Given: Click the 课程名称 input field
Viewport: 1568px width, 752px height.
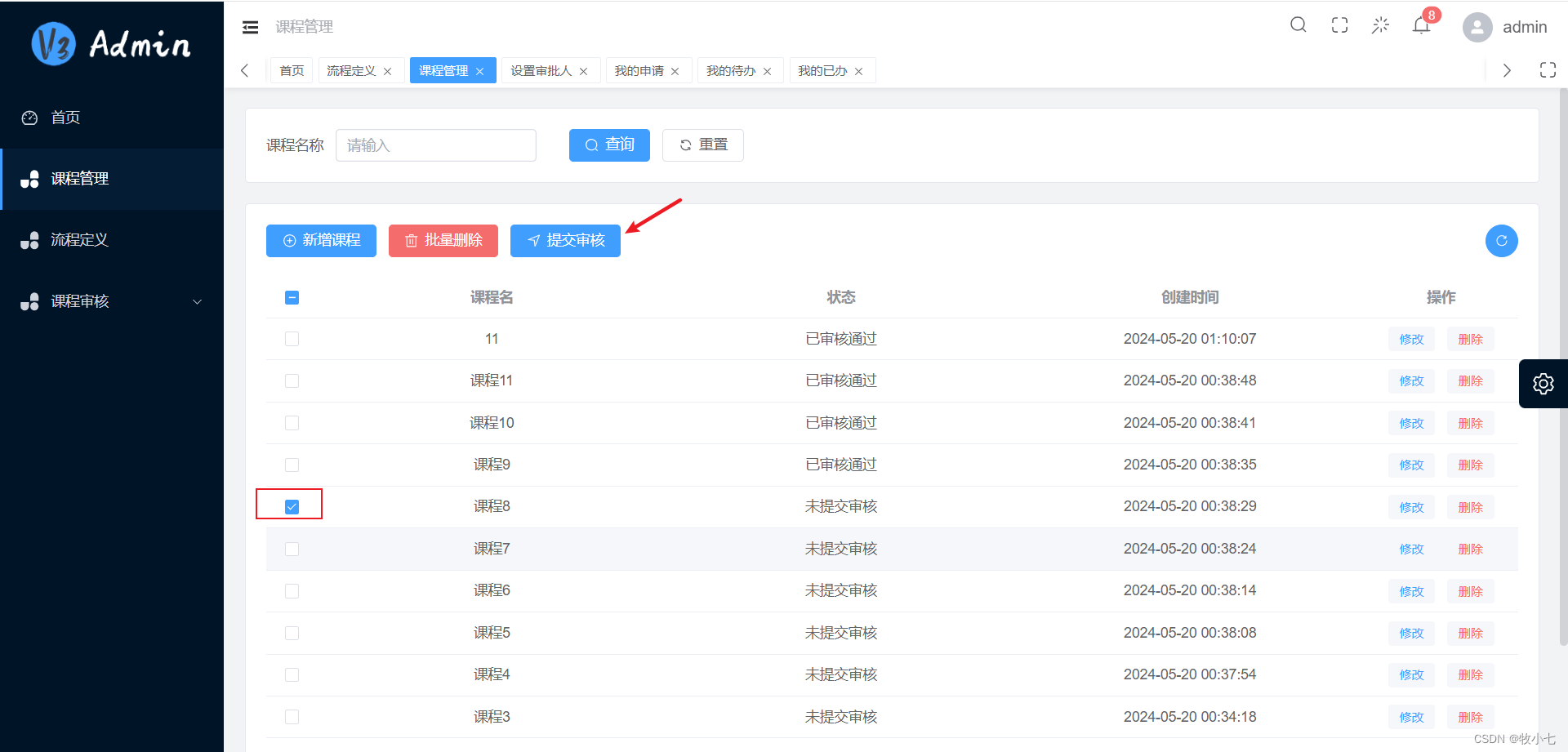Looking at the screenshot, I should 435,145.
